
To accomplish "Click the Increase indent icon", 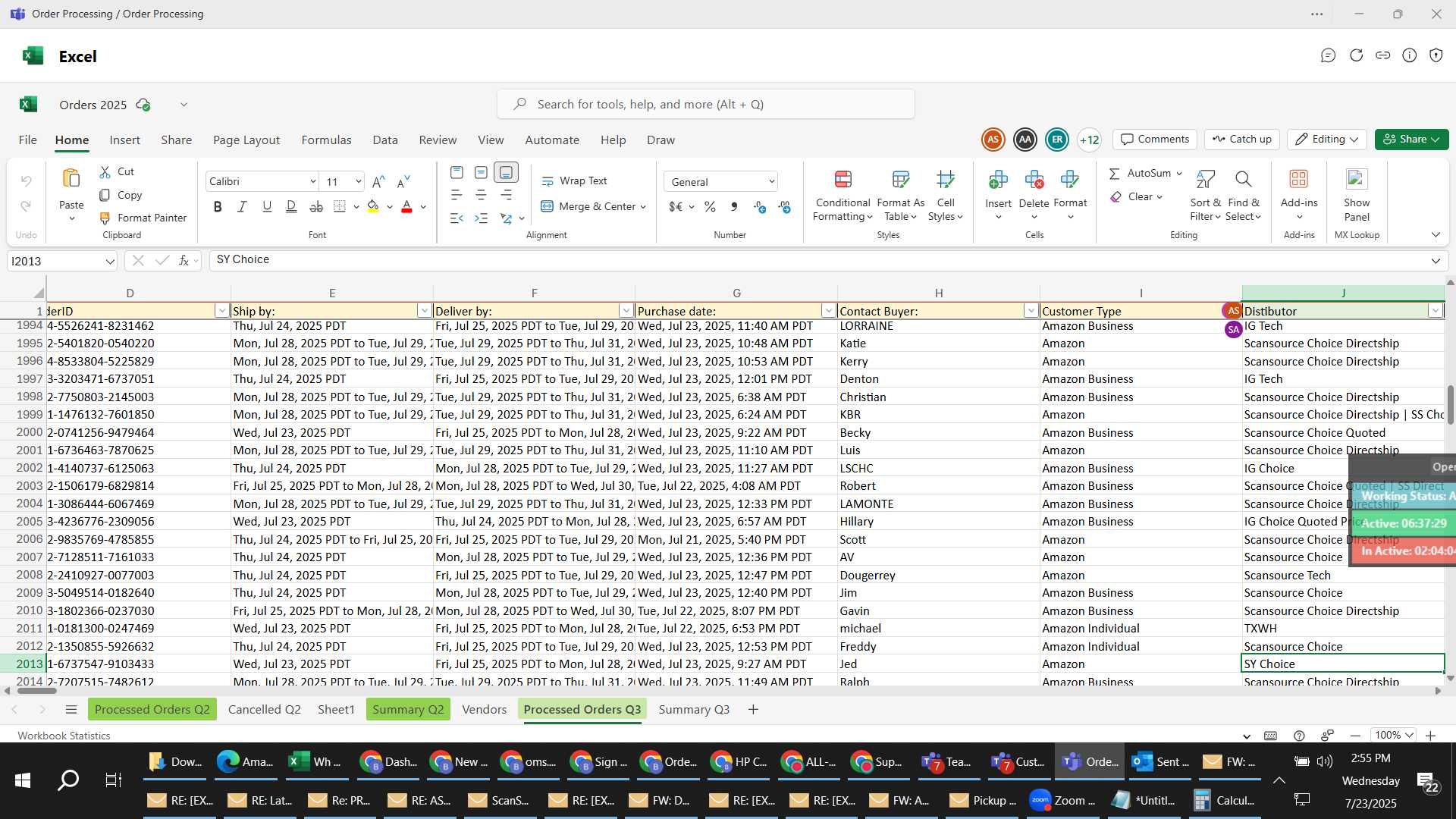I will pyautogui.click(x=481, y=218).
